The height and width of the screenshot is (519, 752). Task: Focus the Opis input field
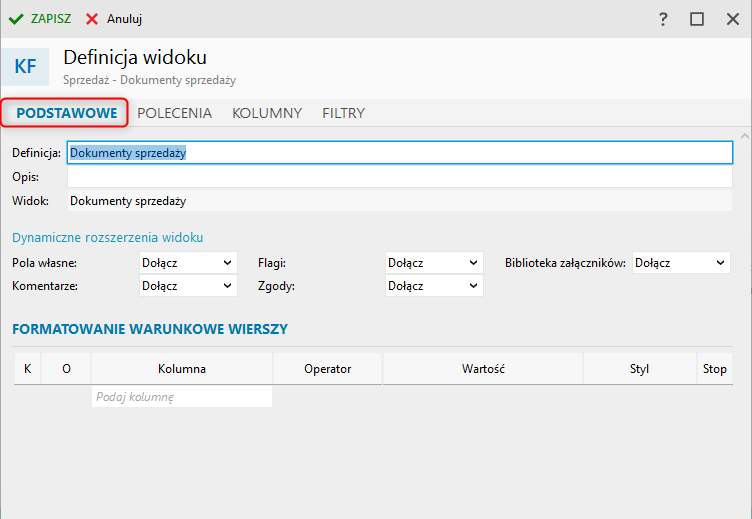tap(400, 177)
